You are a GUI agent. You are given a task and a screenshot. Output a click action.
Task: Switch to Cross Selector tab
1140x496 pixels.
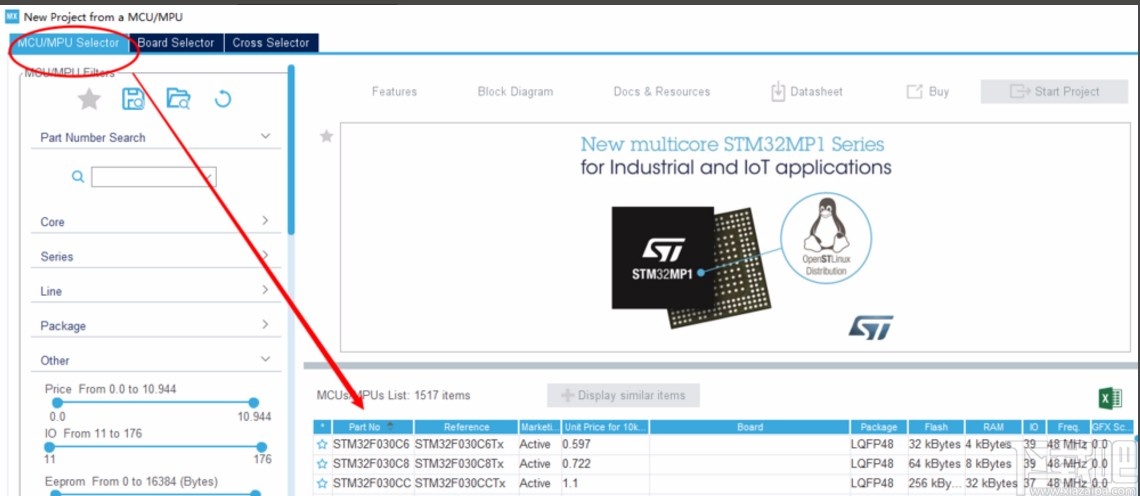pos(271,43)
